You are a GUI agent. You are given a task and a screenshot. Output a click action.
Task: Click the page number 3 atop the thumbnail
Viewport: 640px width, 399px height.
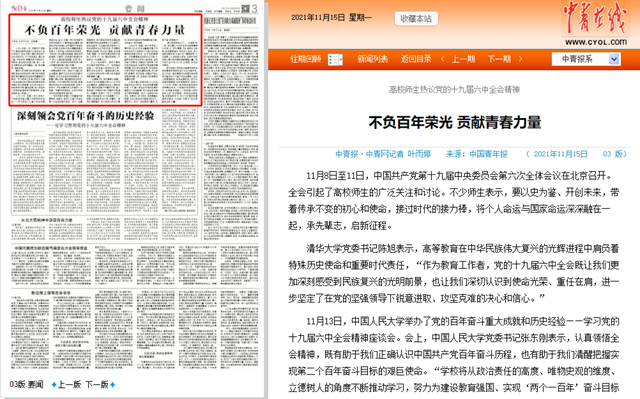(x=254, y=8)
